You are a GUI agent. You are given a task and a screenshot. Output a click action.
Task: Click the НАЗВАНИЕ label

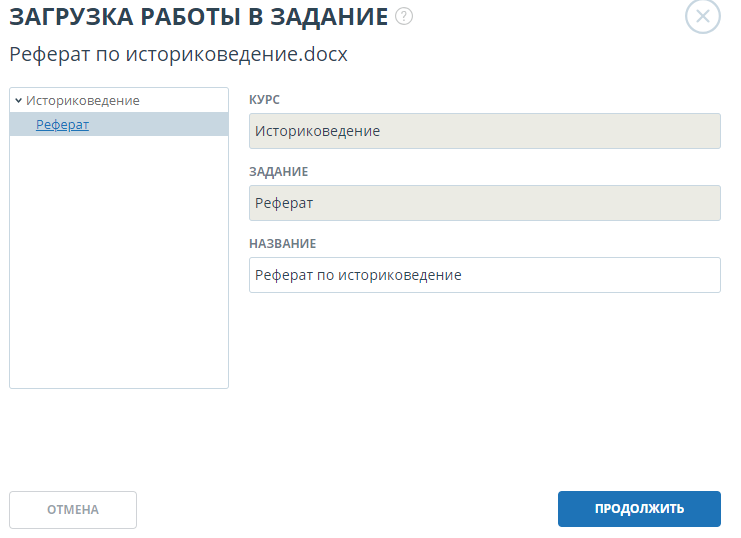point(282,244)
